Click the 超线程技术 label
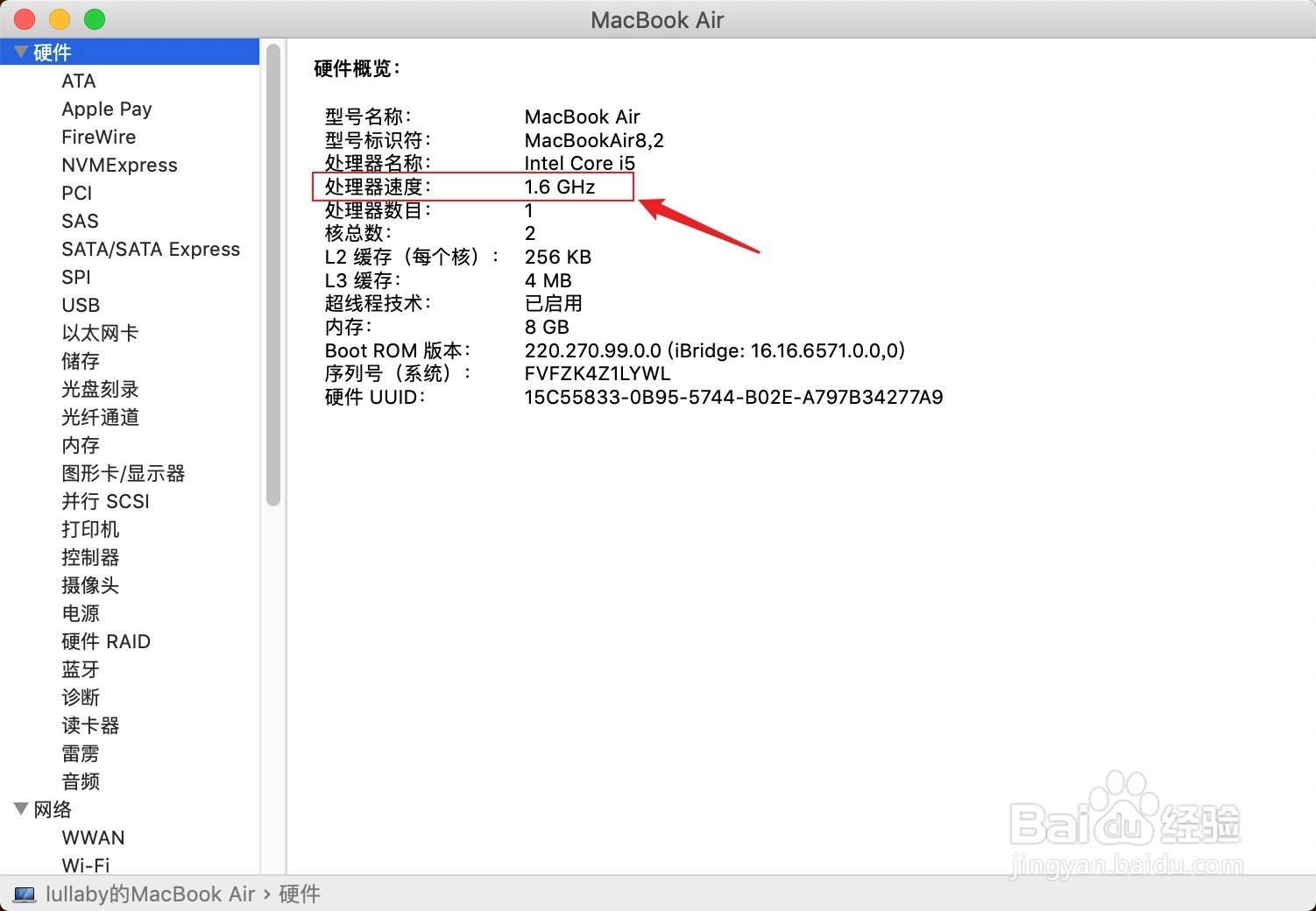Image resolution: width=1316 pixels, height=911 pixels. [379, 303]
